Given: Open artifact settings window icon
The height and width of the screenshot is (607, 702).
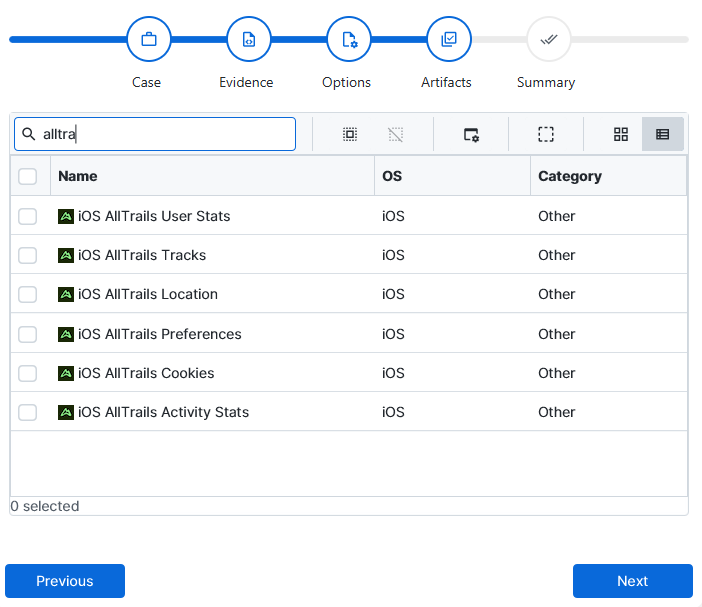Looking at the screenshot, I should pyautogui.click(x=471, y=134).
